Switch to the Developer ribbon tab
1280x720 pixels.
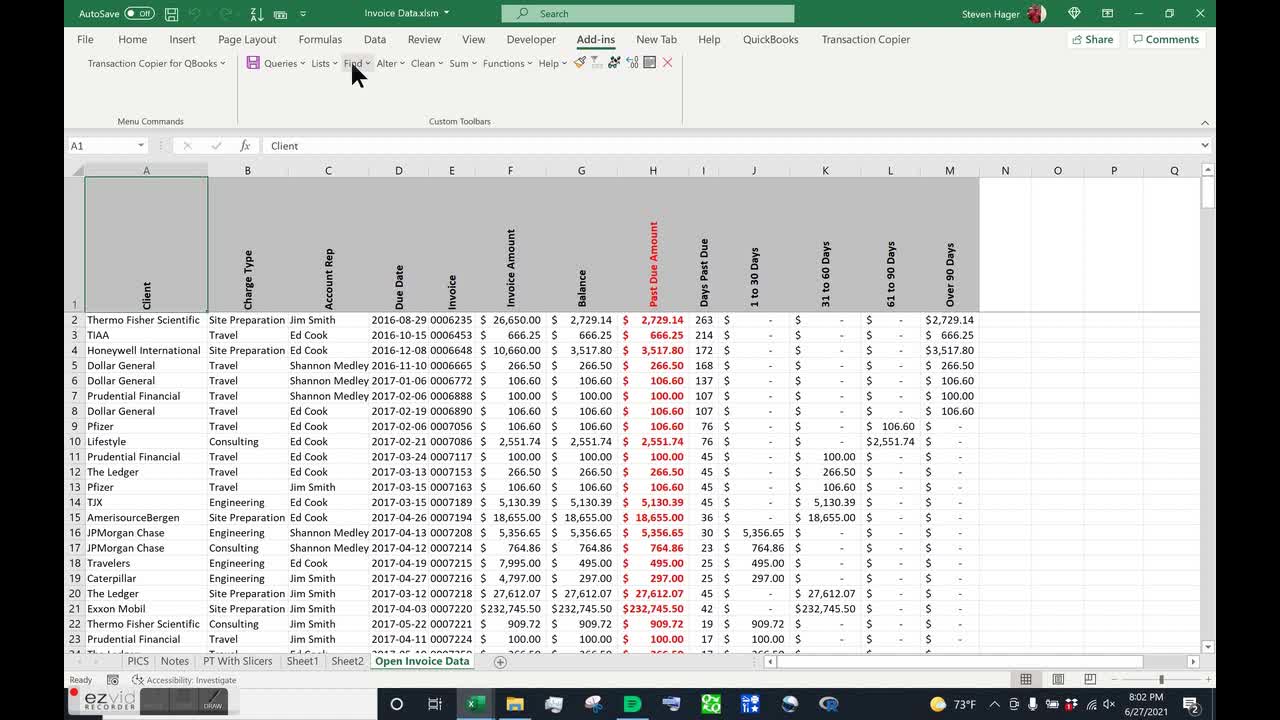tap(531, 39)
